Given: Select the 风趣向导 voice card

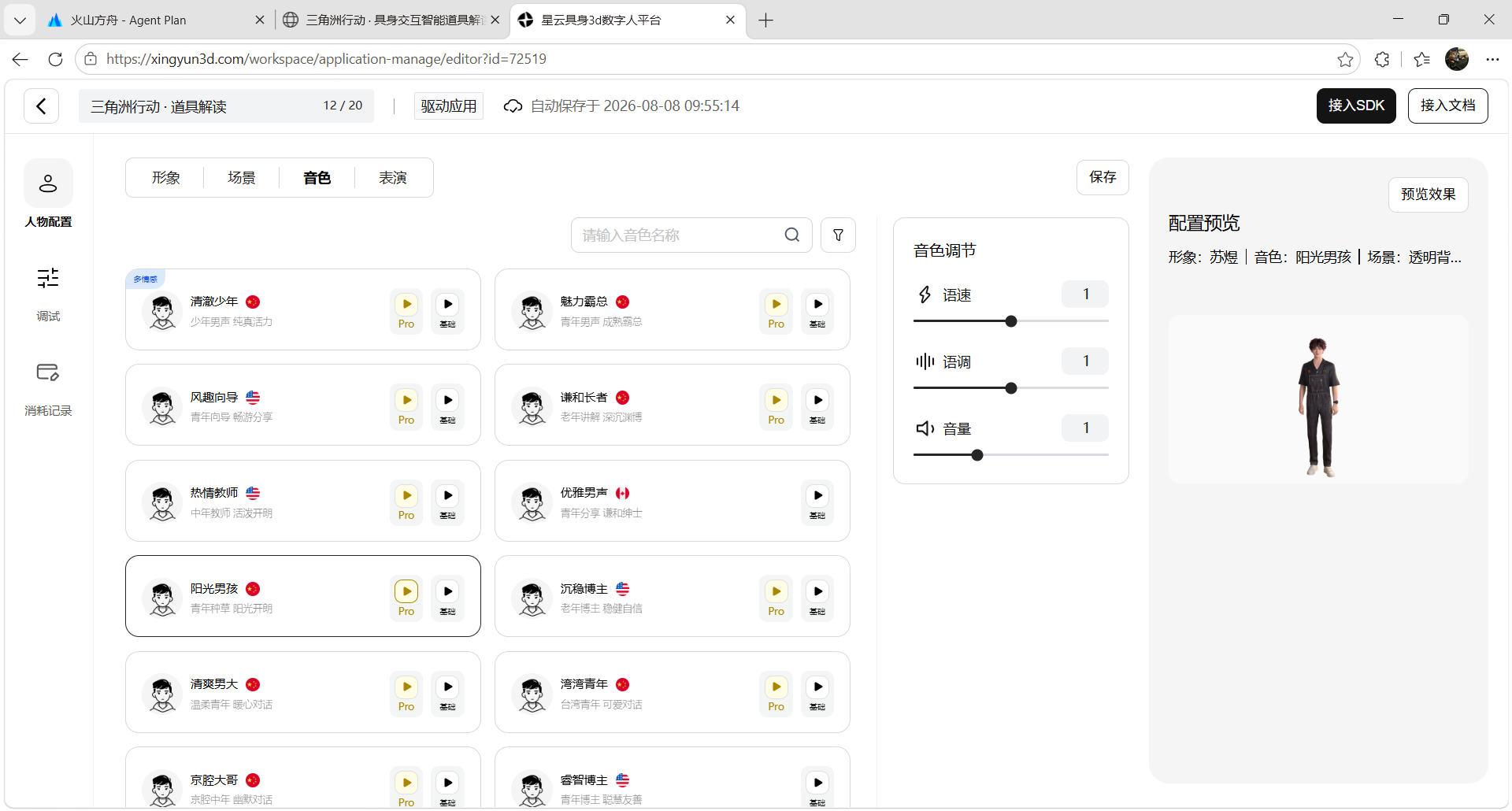Looking at the screenshot, I should pyautogui.click(x=303, y=405).
